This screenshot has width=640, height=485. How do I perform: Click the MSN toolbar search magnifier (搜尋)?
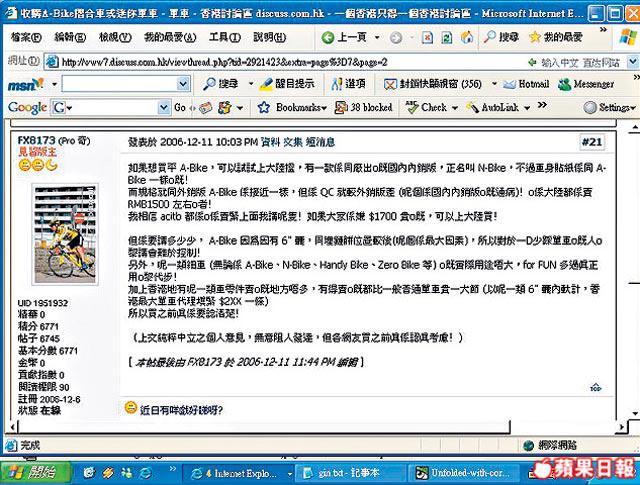(x=209, y=84)
